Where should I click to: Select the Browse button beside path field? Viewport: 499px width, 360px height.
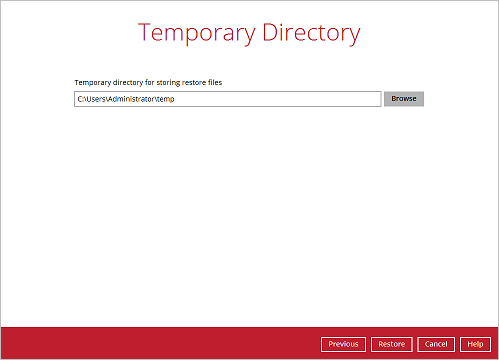click(x=404, y=99)
